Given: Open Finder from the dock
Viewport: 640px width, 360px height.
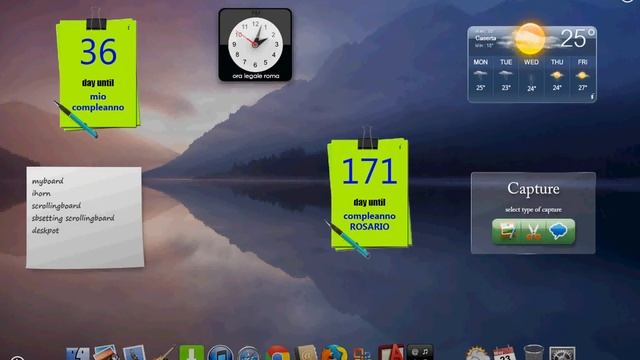Looking at the screenshot, I should click(x=78, y=353).
